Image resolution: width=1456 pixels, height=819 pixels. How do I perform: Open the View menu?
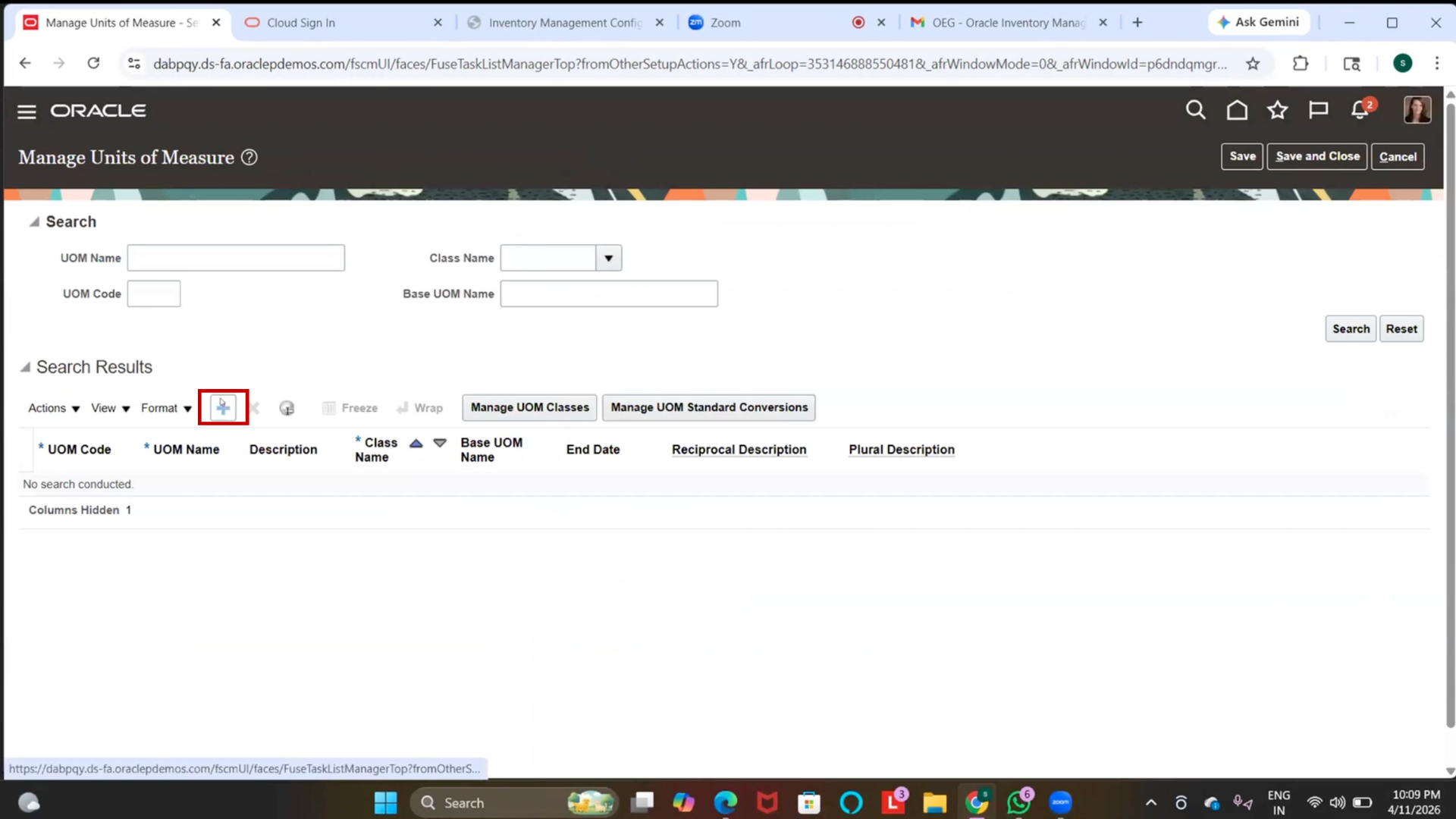(111, 408)
